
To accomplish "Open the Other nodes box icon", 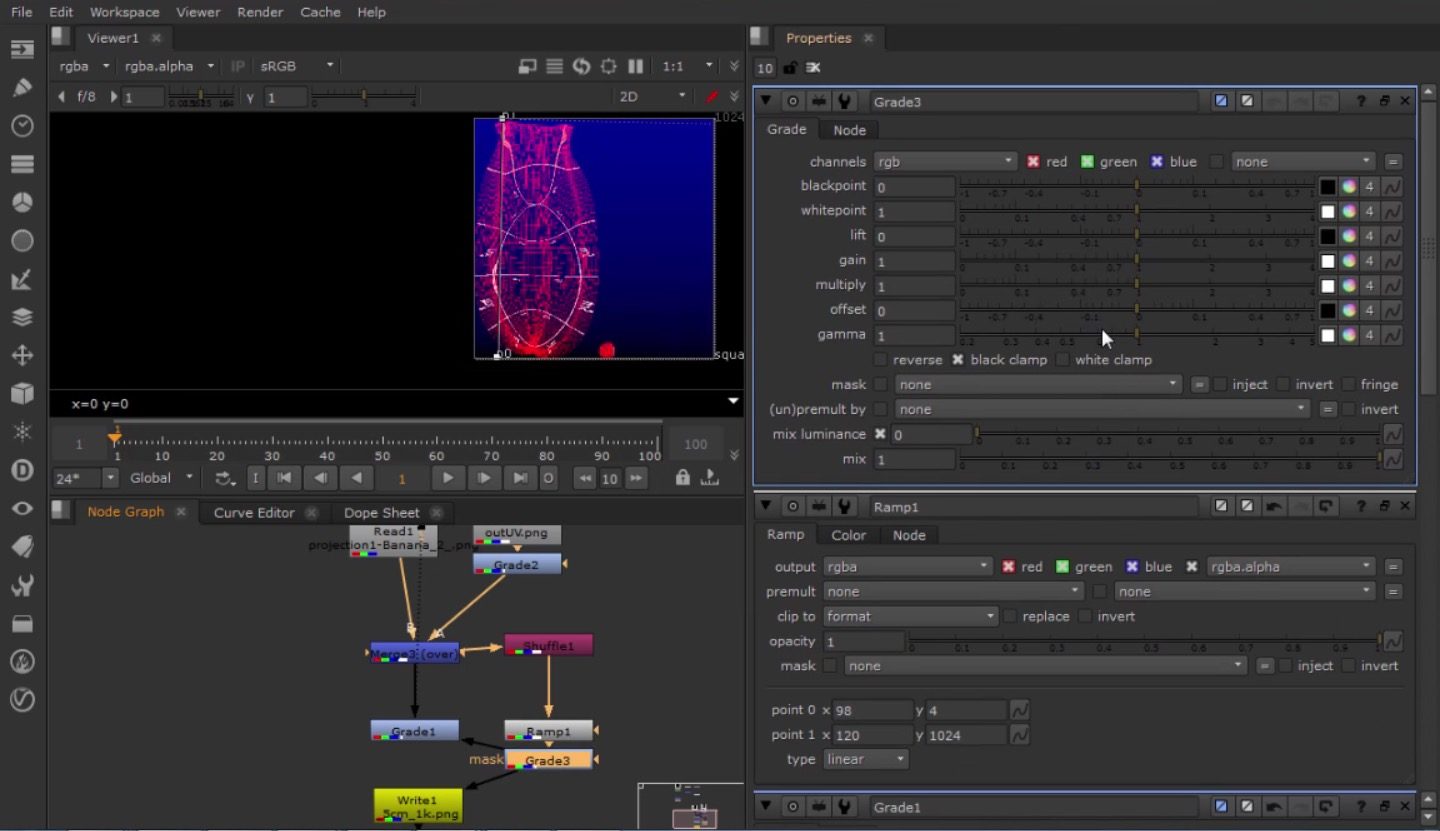I will coord(22,623).
